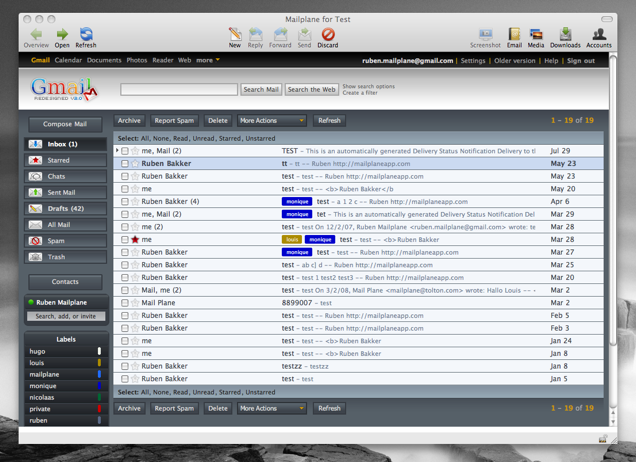636x462 pixels.
Task: Click the Refresh toolbar icon
Action: [x=86, y=34]
